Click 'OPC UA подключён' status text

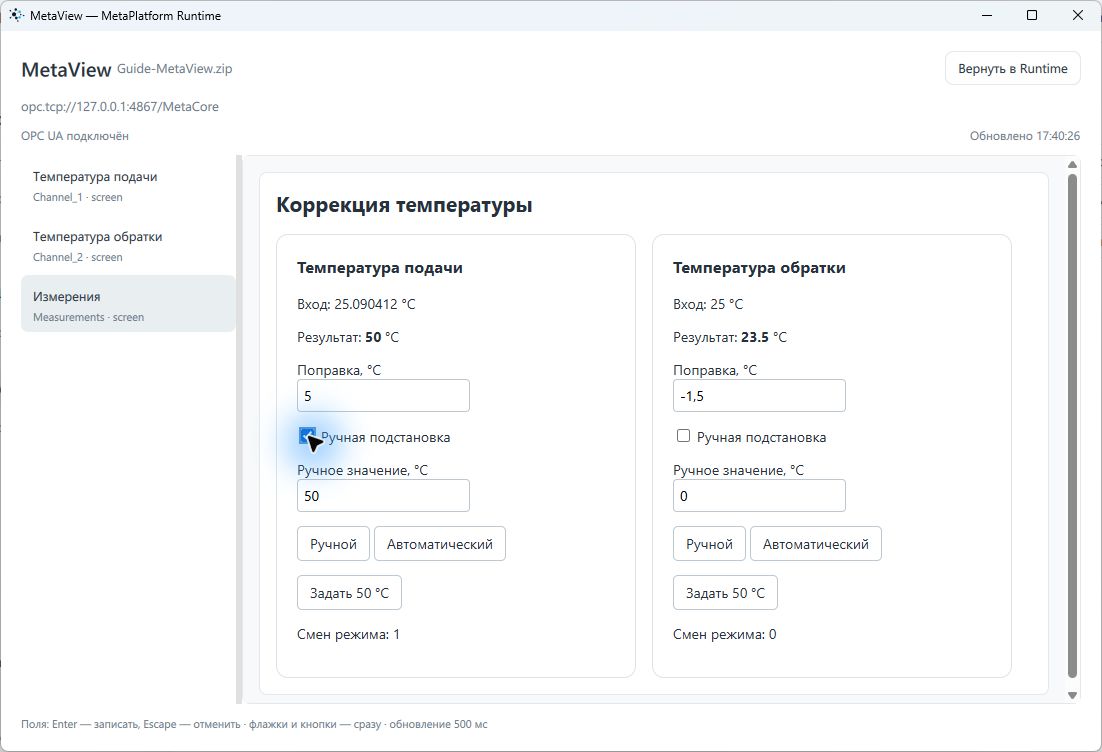pyautogui.click(x=74, y=136)
